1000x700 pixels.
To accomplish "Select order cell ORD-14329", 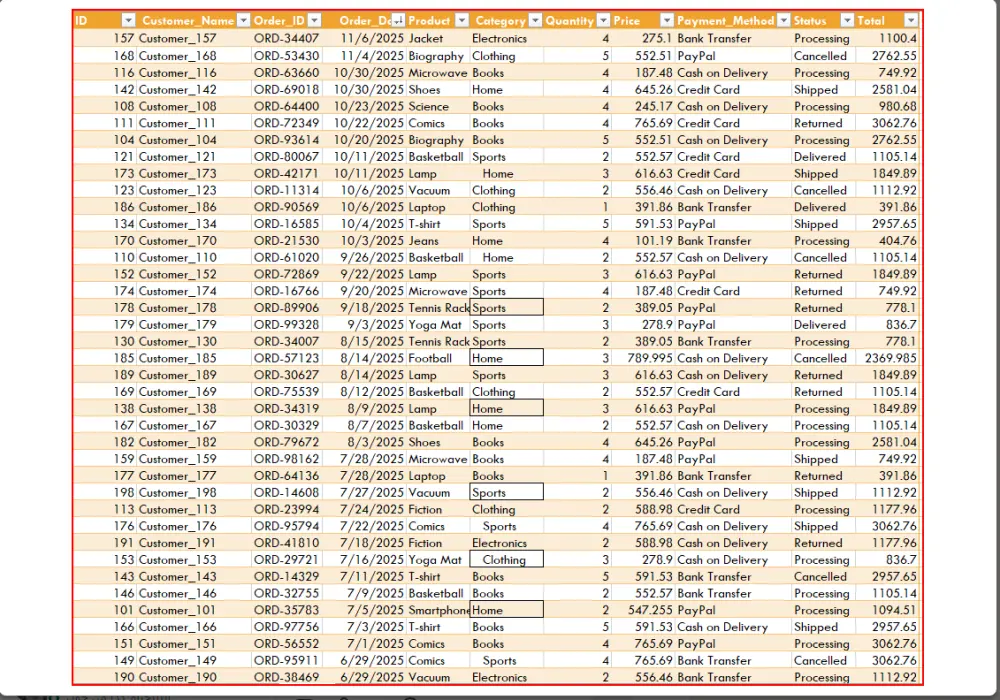I will tap(286, 576).
